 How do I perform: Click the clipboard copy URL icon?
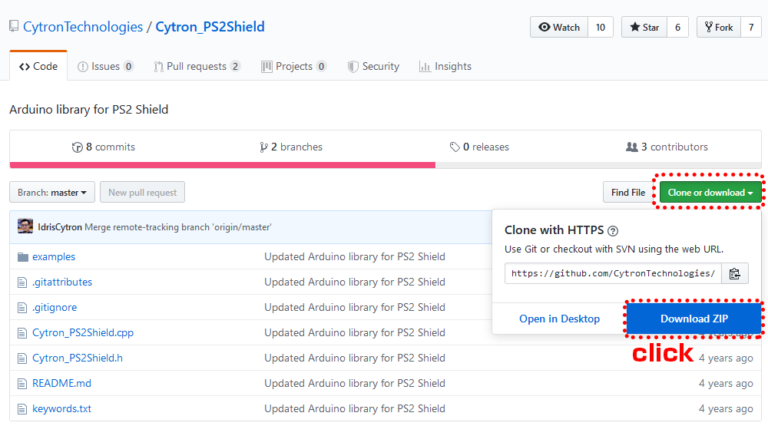(x=734, y=273)
